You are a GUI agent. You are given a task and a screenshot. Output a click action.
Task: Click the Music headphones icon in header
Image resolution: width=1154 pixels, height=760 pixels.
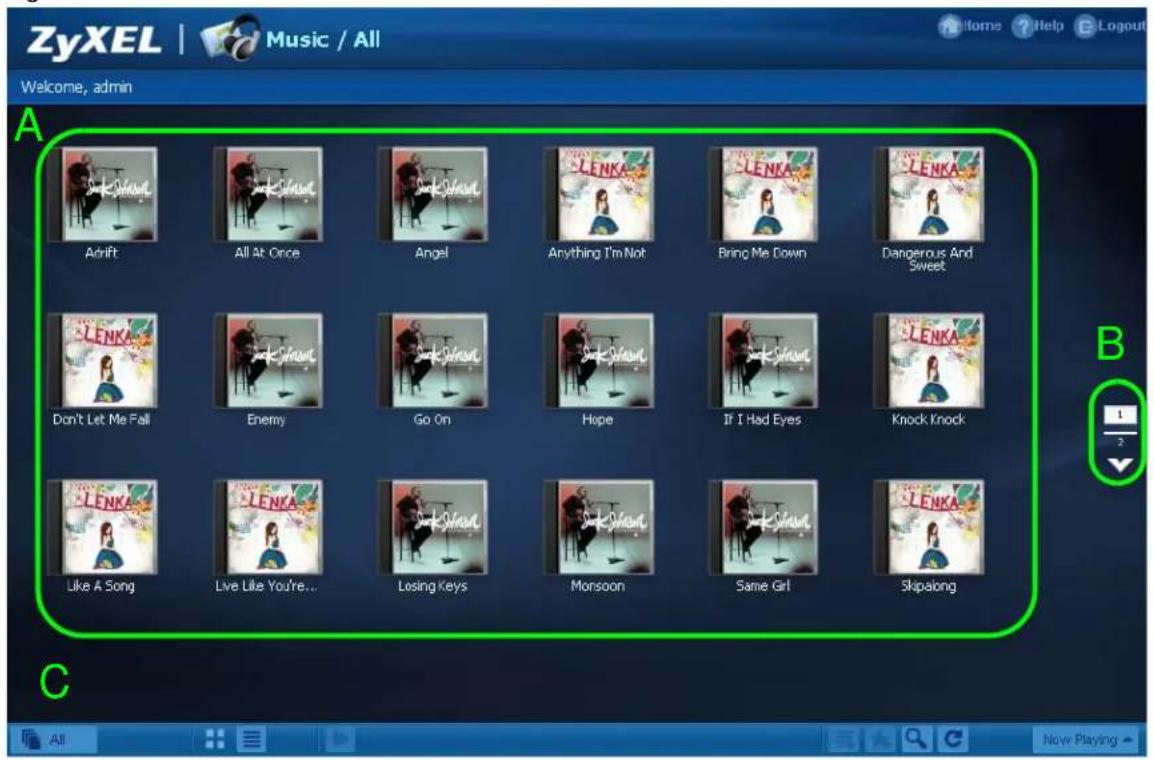[x=230, y=38]
